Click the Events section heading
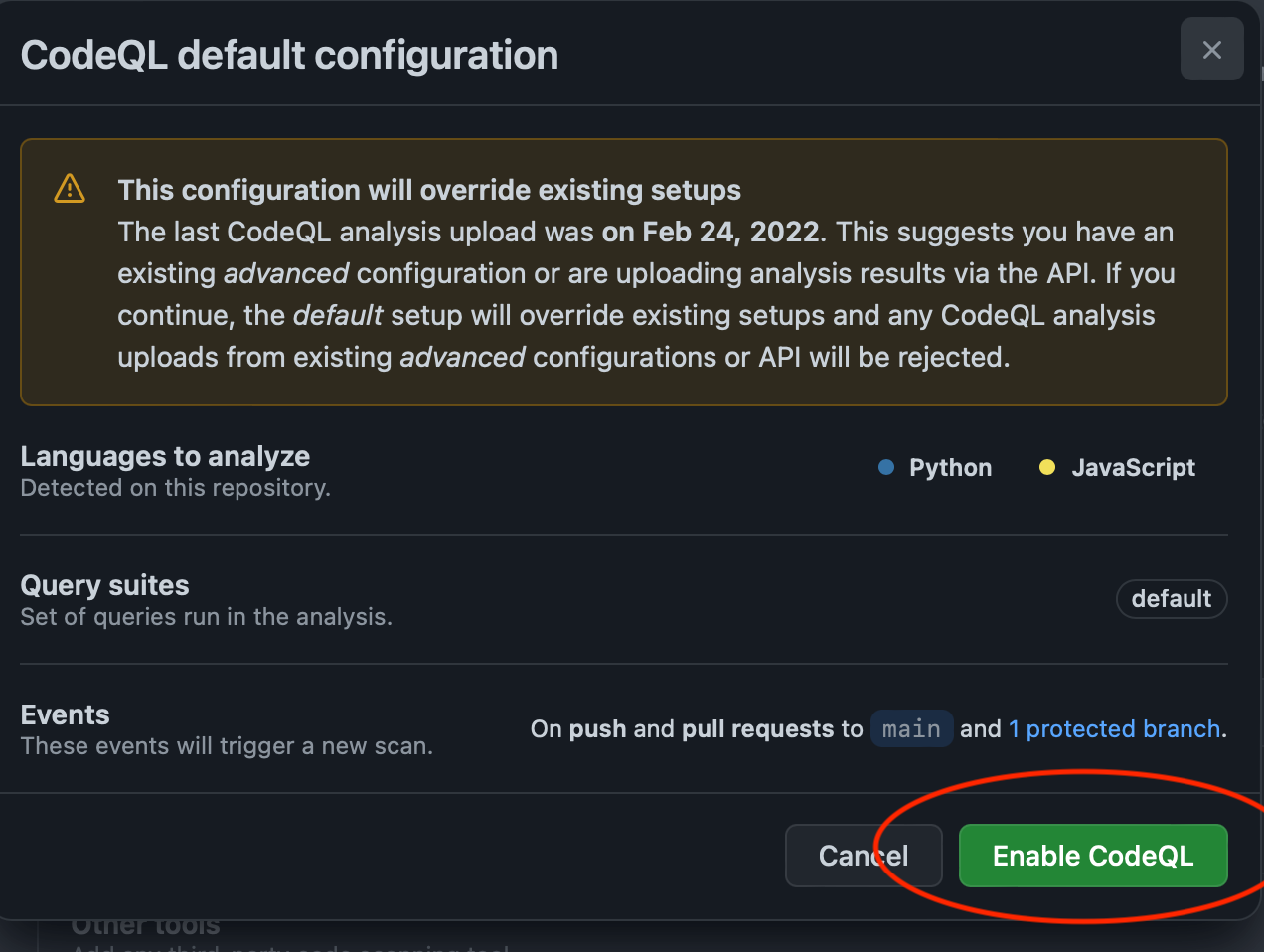1264x952 pixels. pos(65,714)
